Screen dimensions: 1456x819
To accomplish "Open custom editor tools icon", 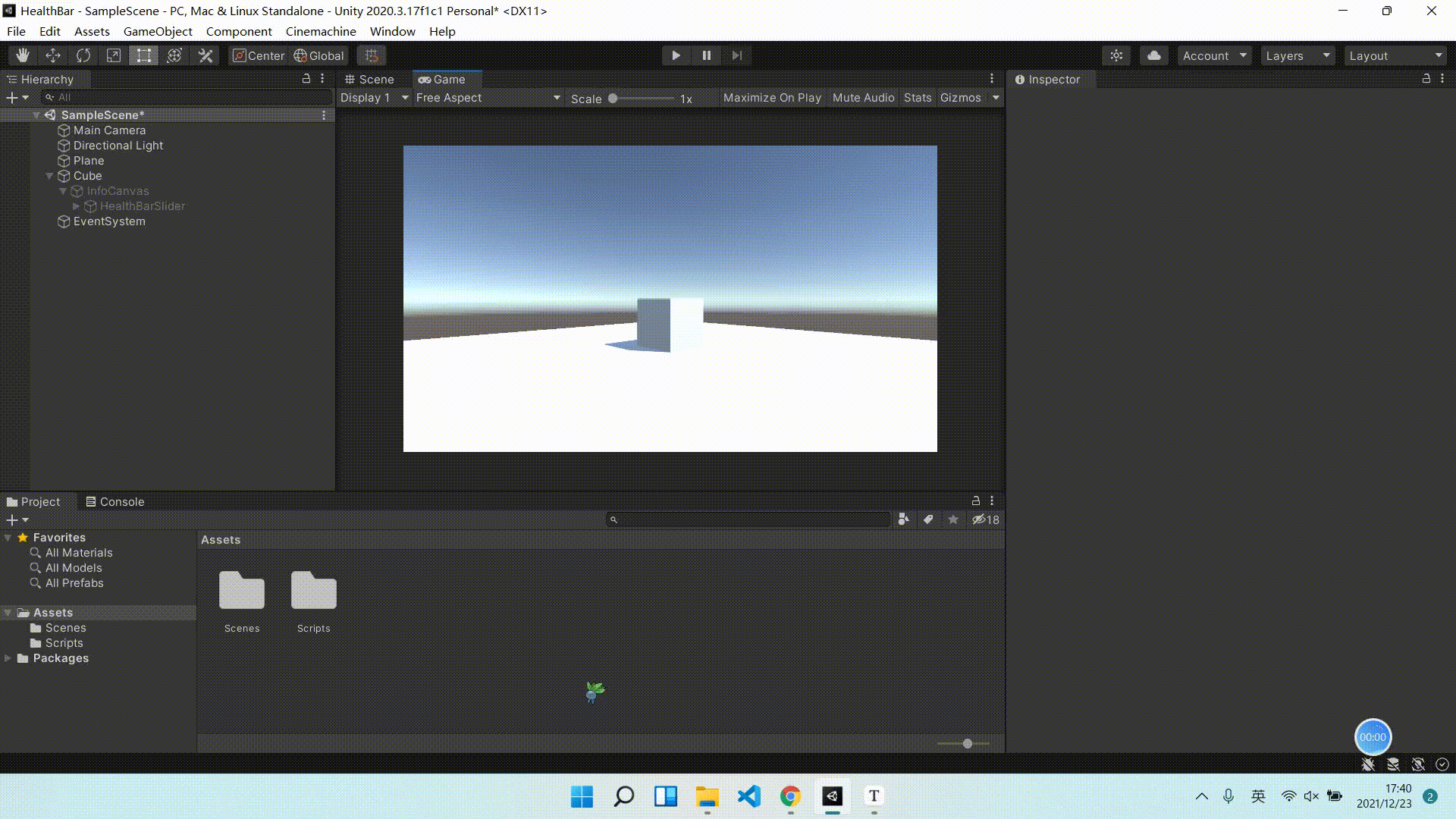I will tap(206, 55).
